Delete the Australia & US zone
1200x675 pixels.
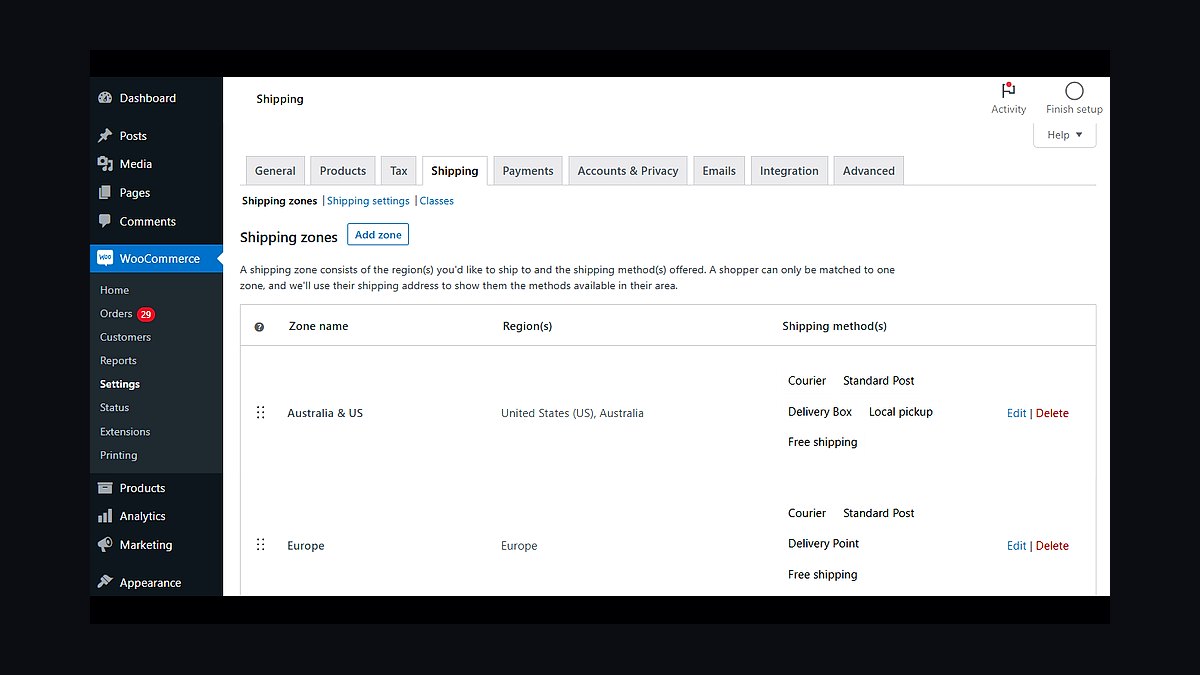pos(1052,413)
